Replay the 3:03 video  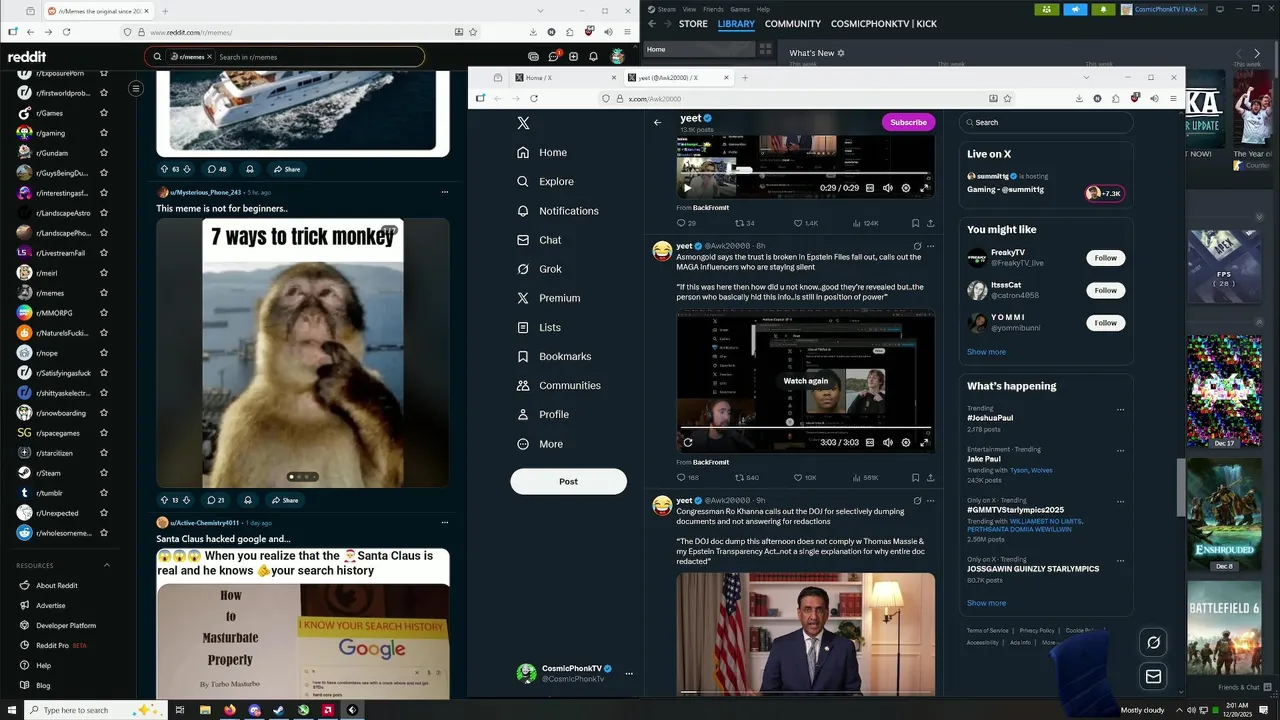pos(687,442)
